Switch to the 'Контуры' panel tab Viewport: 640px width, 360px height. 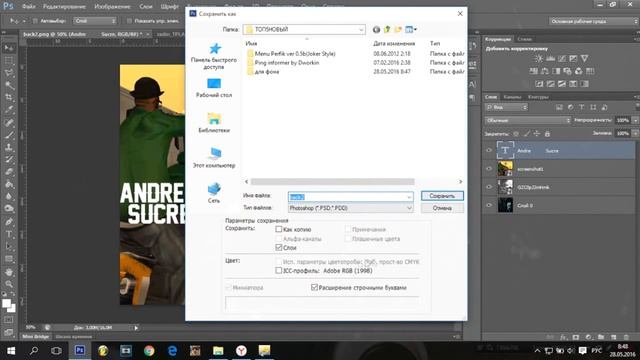(538, 97)
